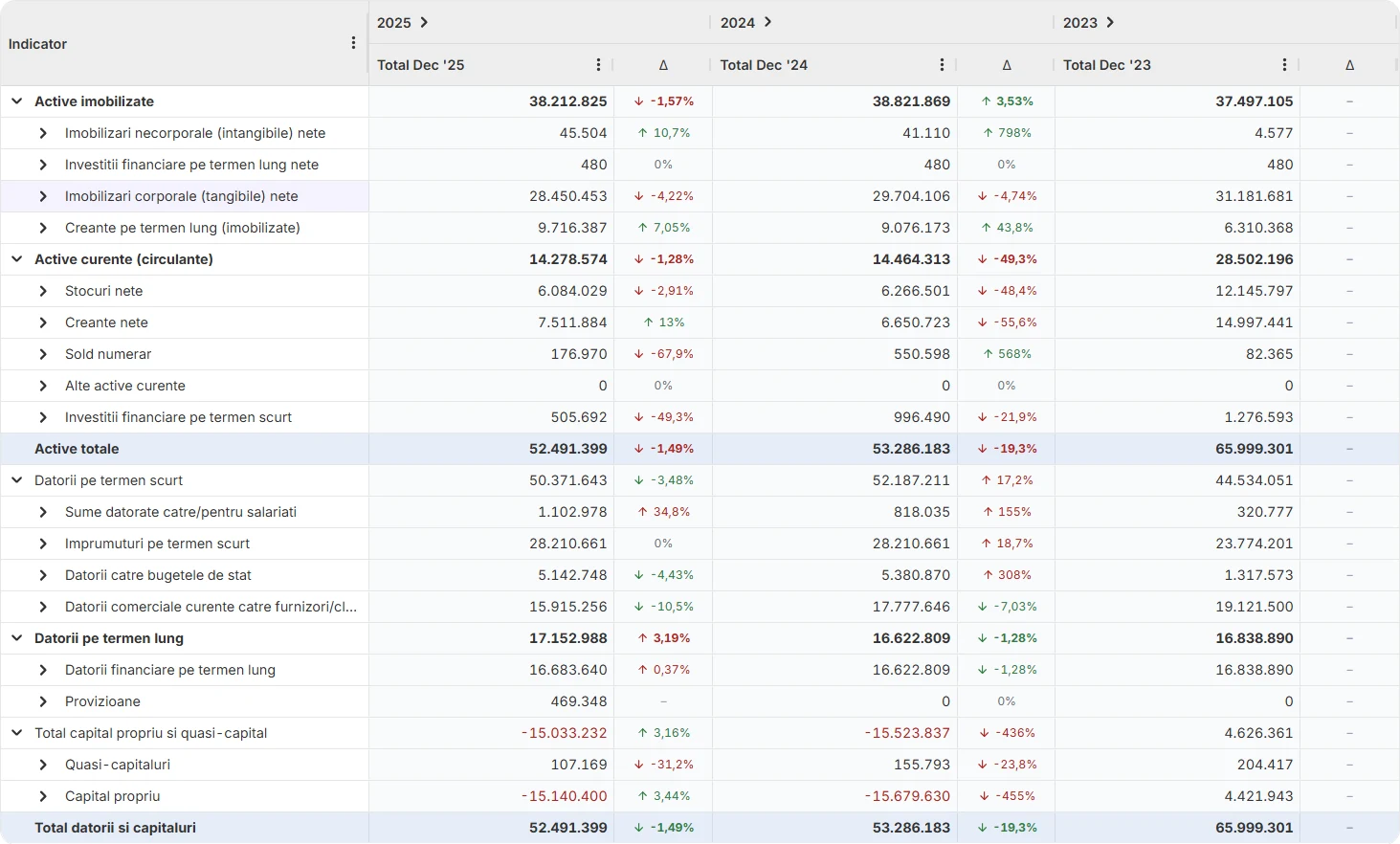The width and height of the screenshot is (1400, 844).
Task: Open Total Dec '25 column menu
Action: pos(599,65)
